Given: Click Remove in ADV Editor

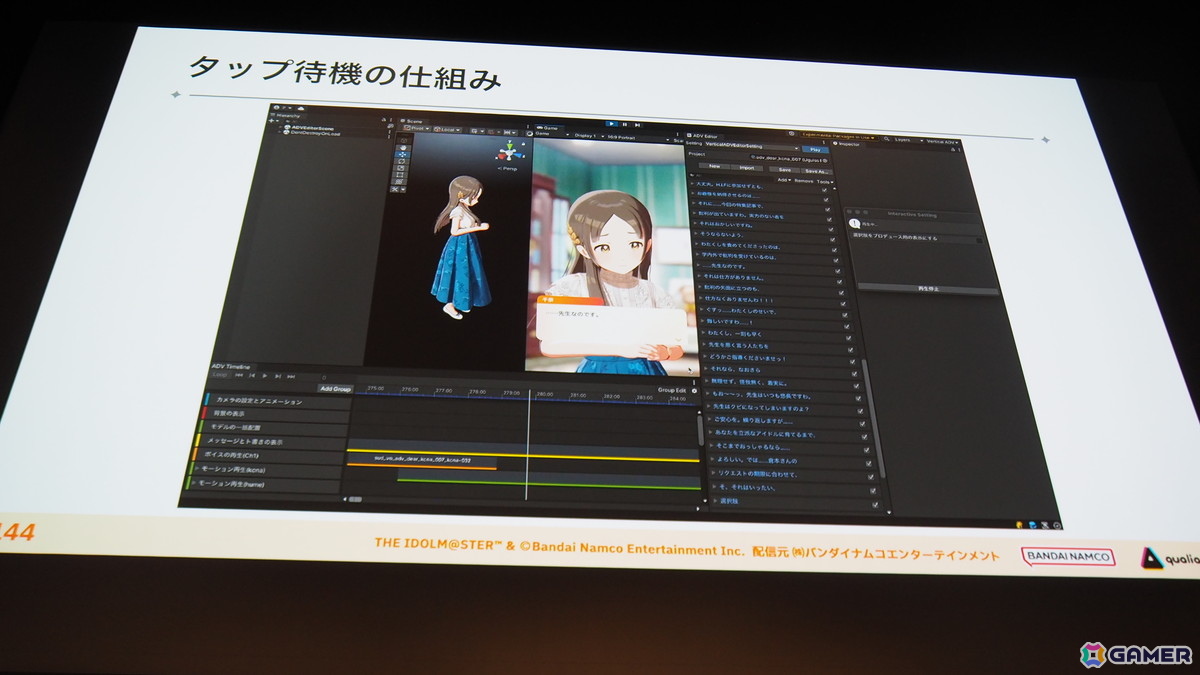Looking at the screenshot, I should (803, 181).
